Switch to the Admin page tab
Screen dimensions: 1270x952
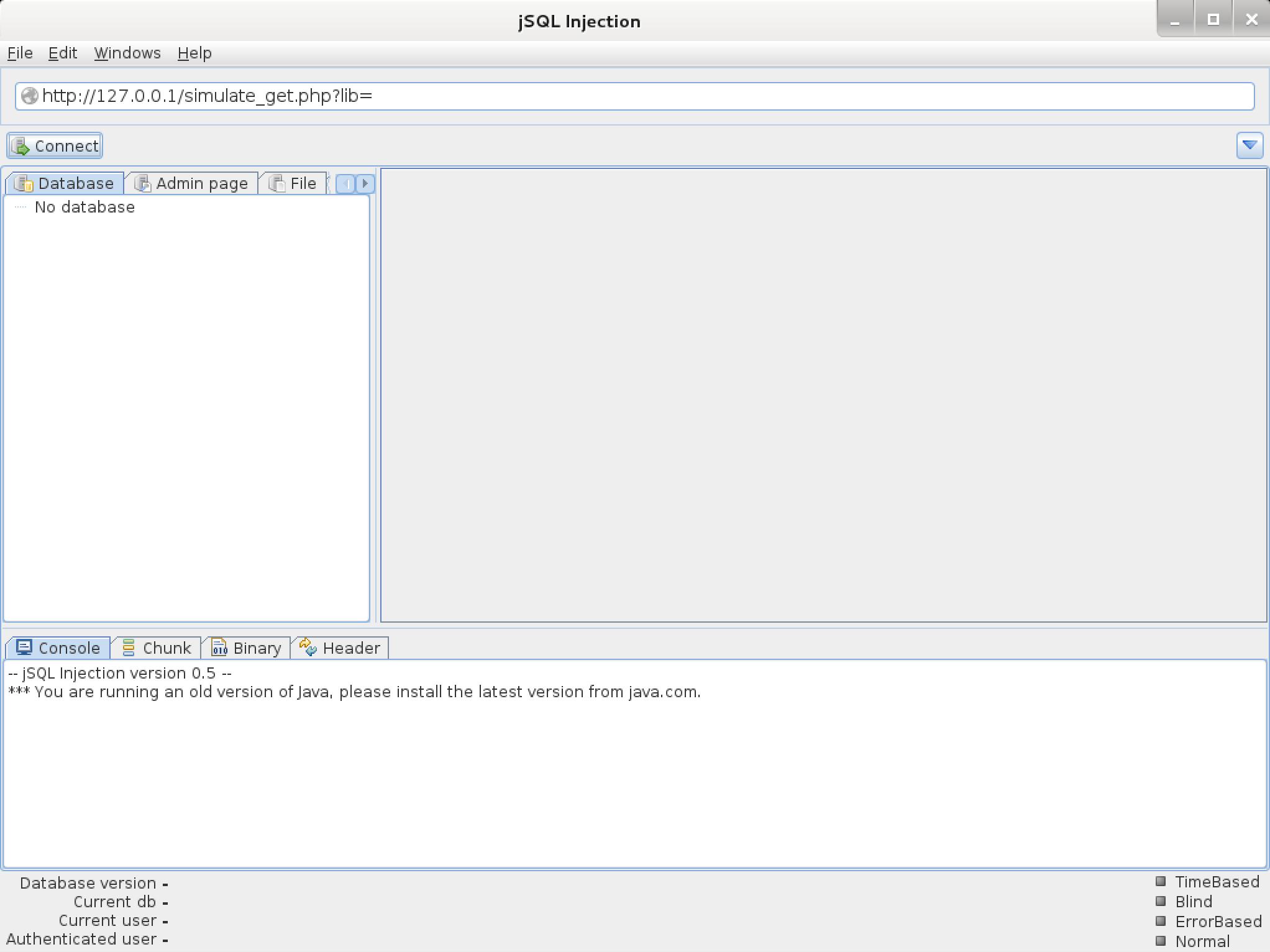pos(191,183)
